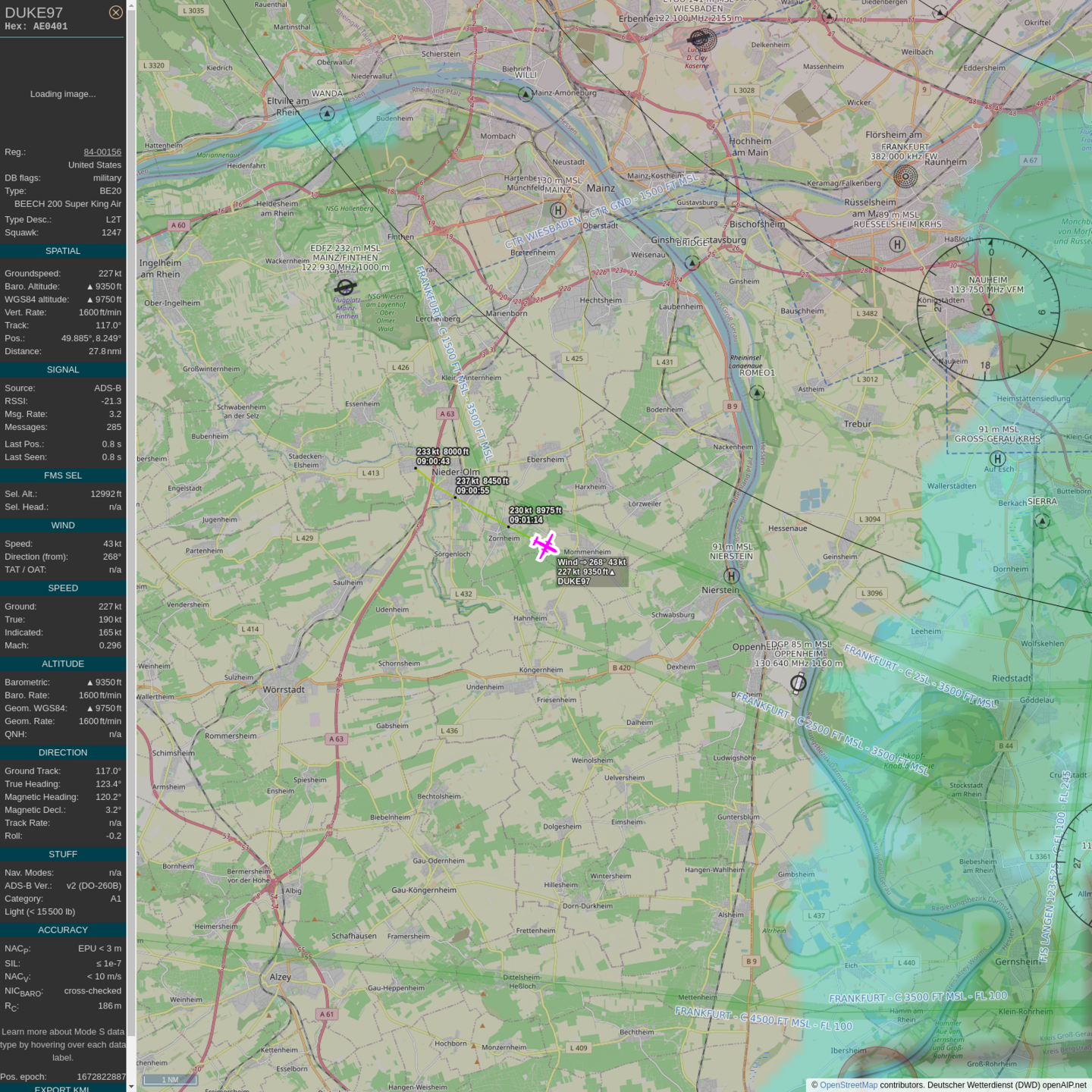This screenshot has height=1092, width=1092.
Task: Open the OpenStreetMap attribution link
Action: [x=848, y=1085]
